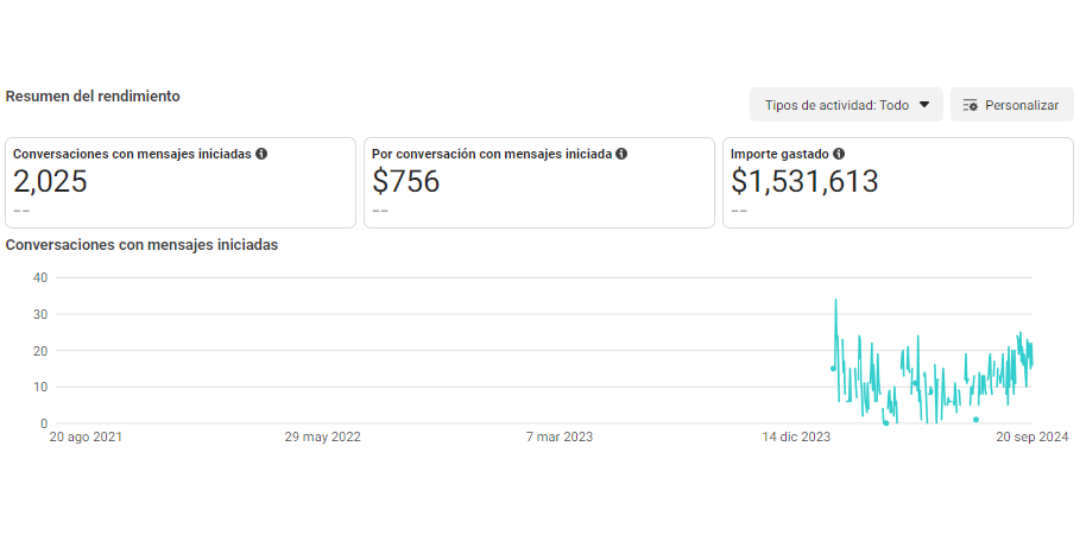Screen dimensions: 1080x540
Task: Click the 30 value on the vertical axis
Action: (40, 314)
